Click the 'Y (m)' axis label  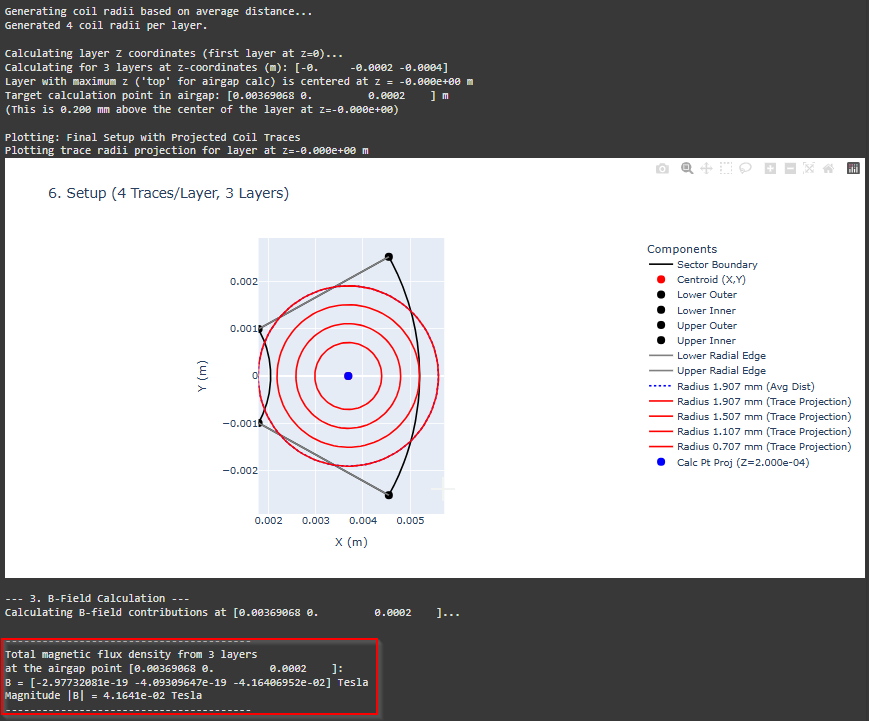202,376
